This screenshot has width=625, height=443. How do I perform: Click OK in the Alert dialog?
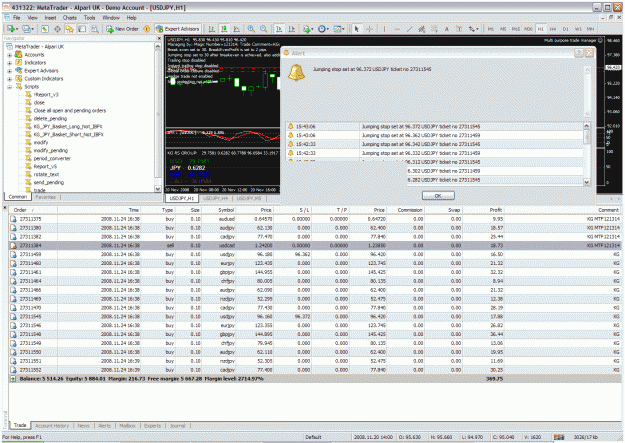438,196
